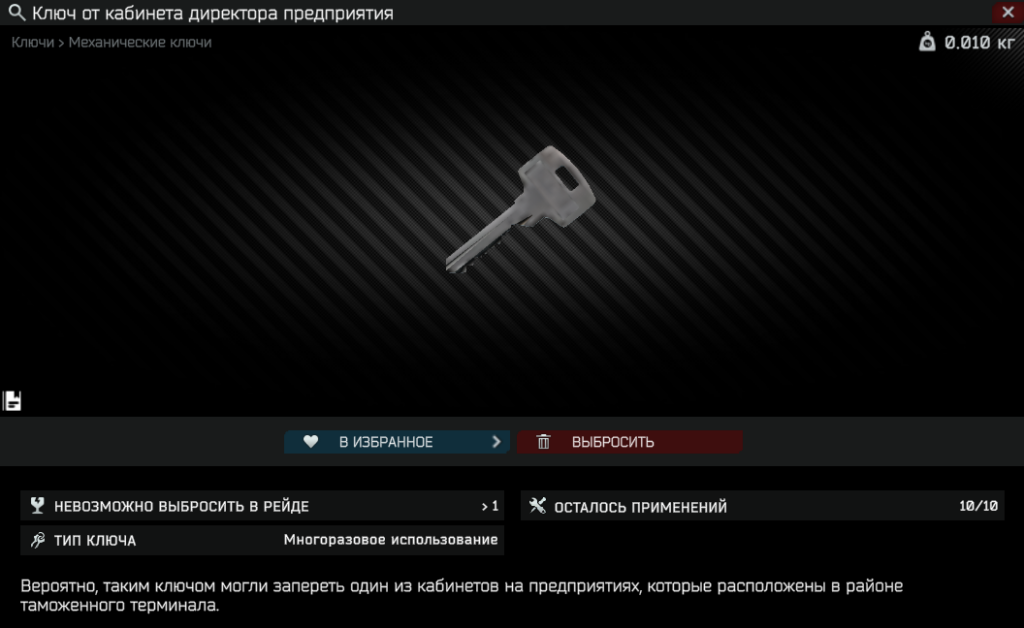The image size is (1024, 628).
Task: Open the document notes icon
Action: click(x=12, y=401)
